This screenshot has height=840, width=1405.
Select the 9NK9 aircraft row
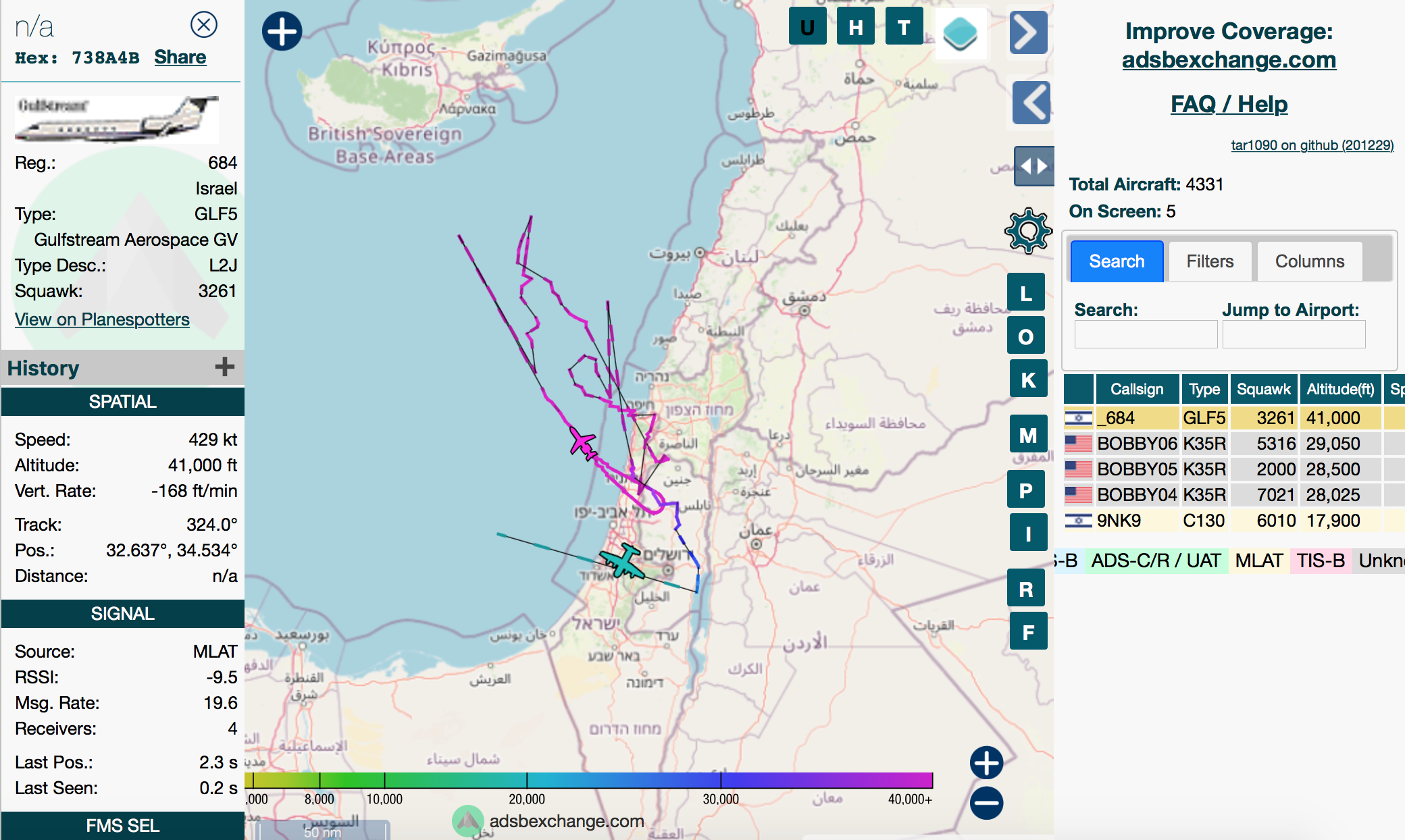coord(1234,521)
